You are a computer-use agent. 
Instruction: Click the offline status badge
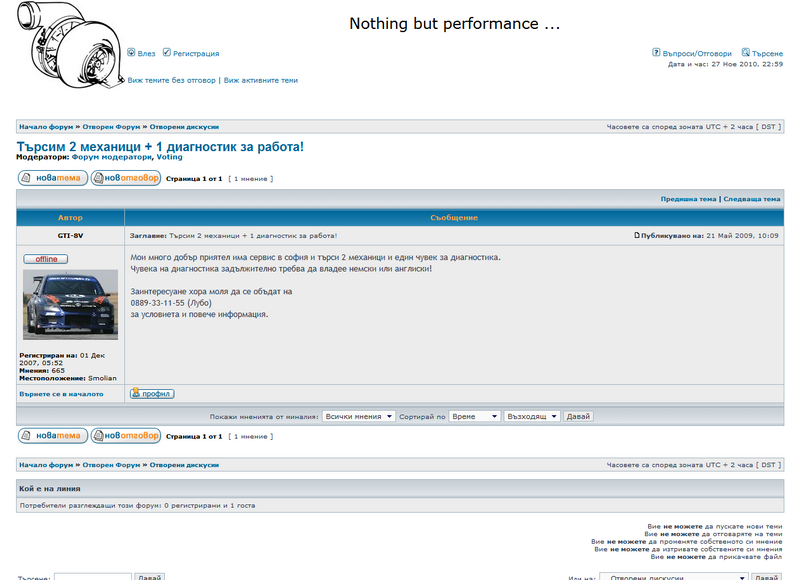45,259
